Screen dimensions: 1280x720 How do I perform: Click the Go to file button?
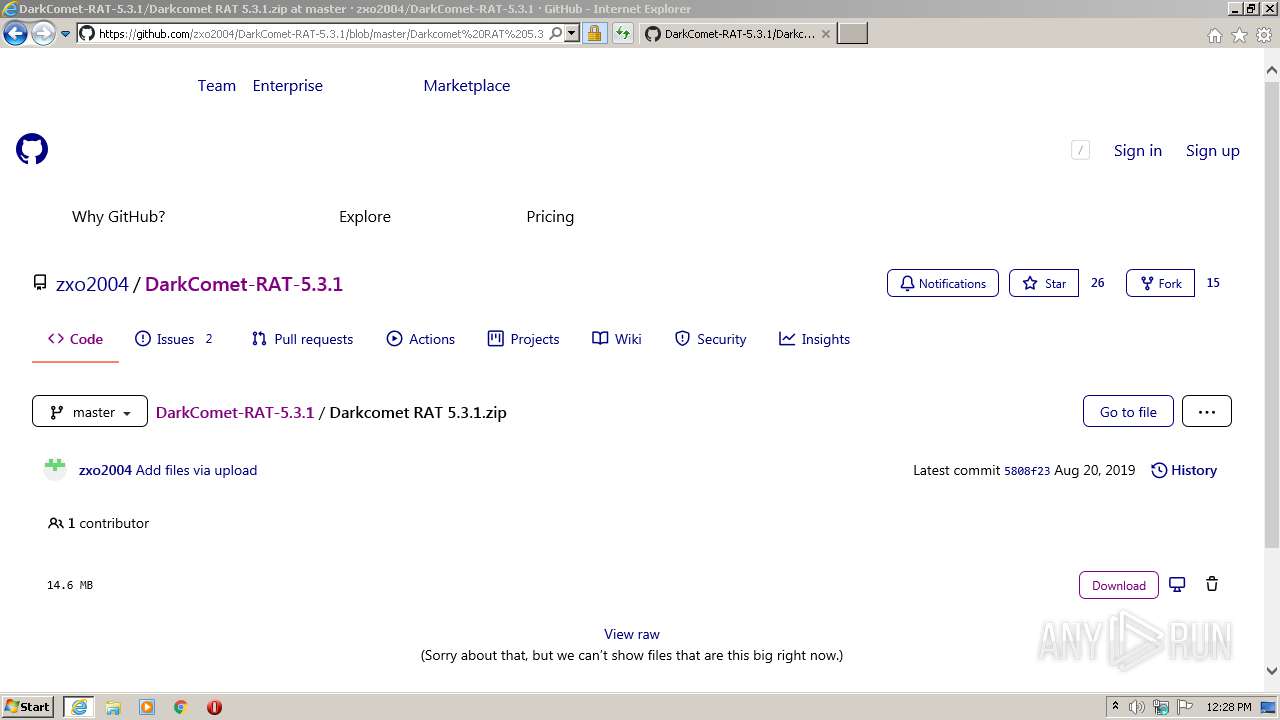[1128, 411]
